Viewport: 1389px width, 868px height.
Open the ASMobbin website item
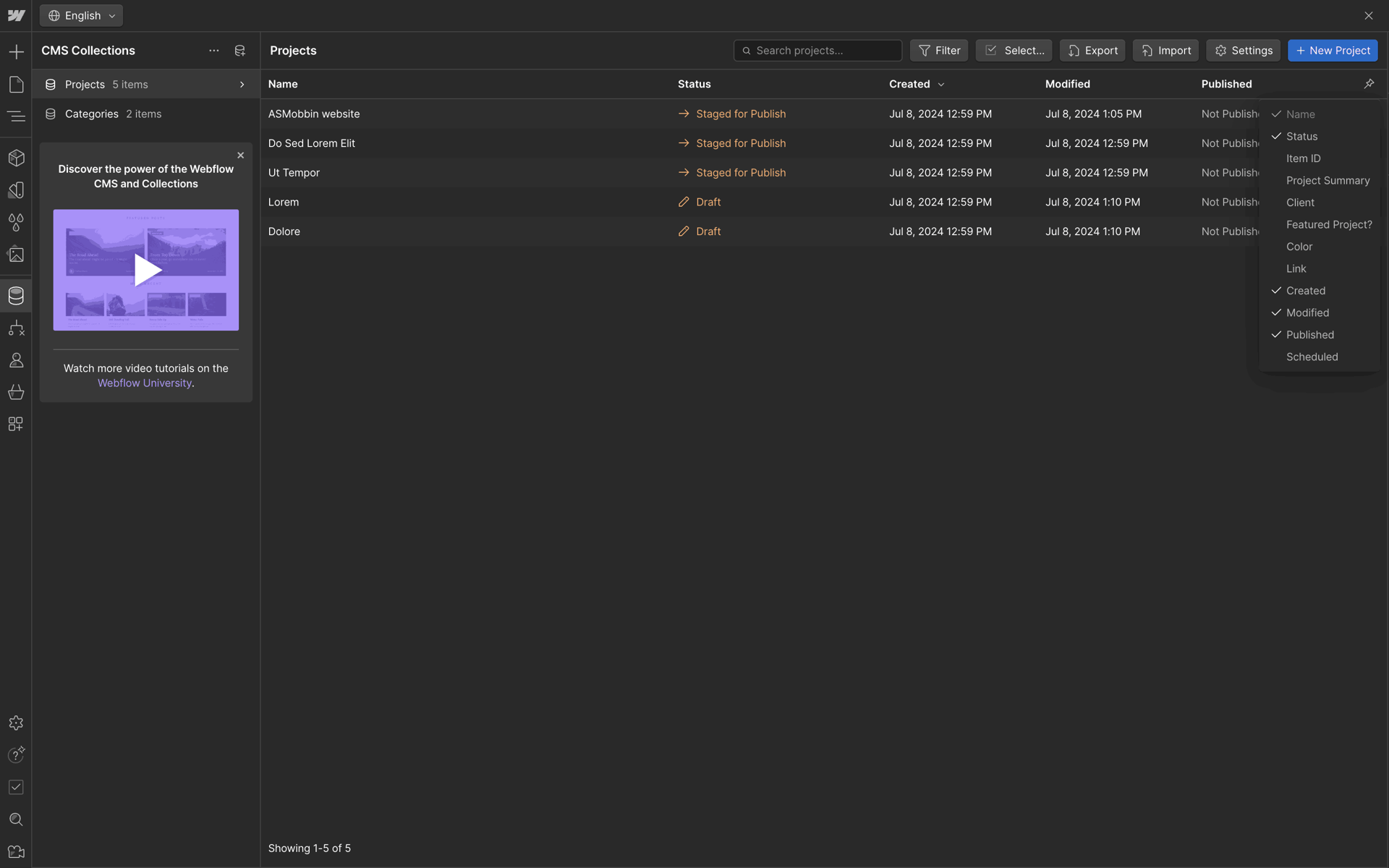click(x=314, y=114)
